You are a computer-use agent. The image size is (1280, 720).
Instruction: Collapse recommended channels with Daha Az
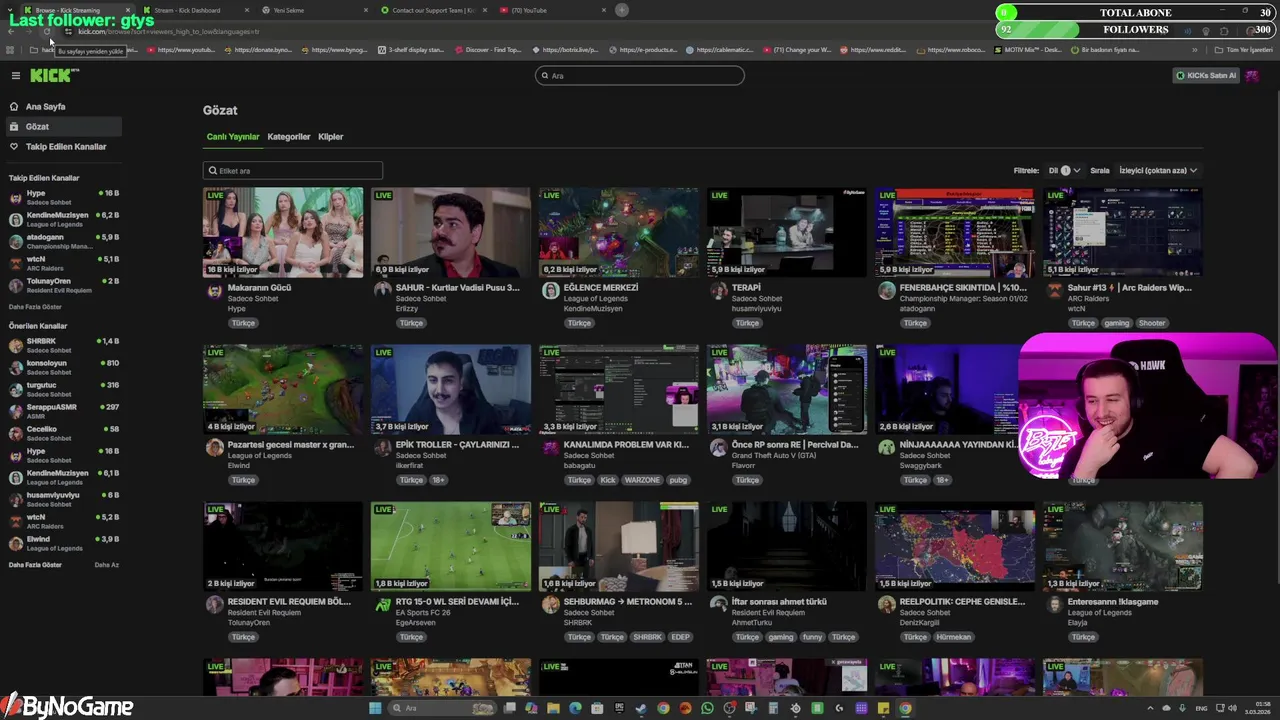click(106, 565)
